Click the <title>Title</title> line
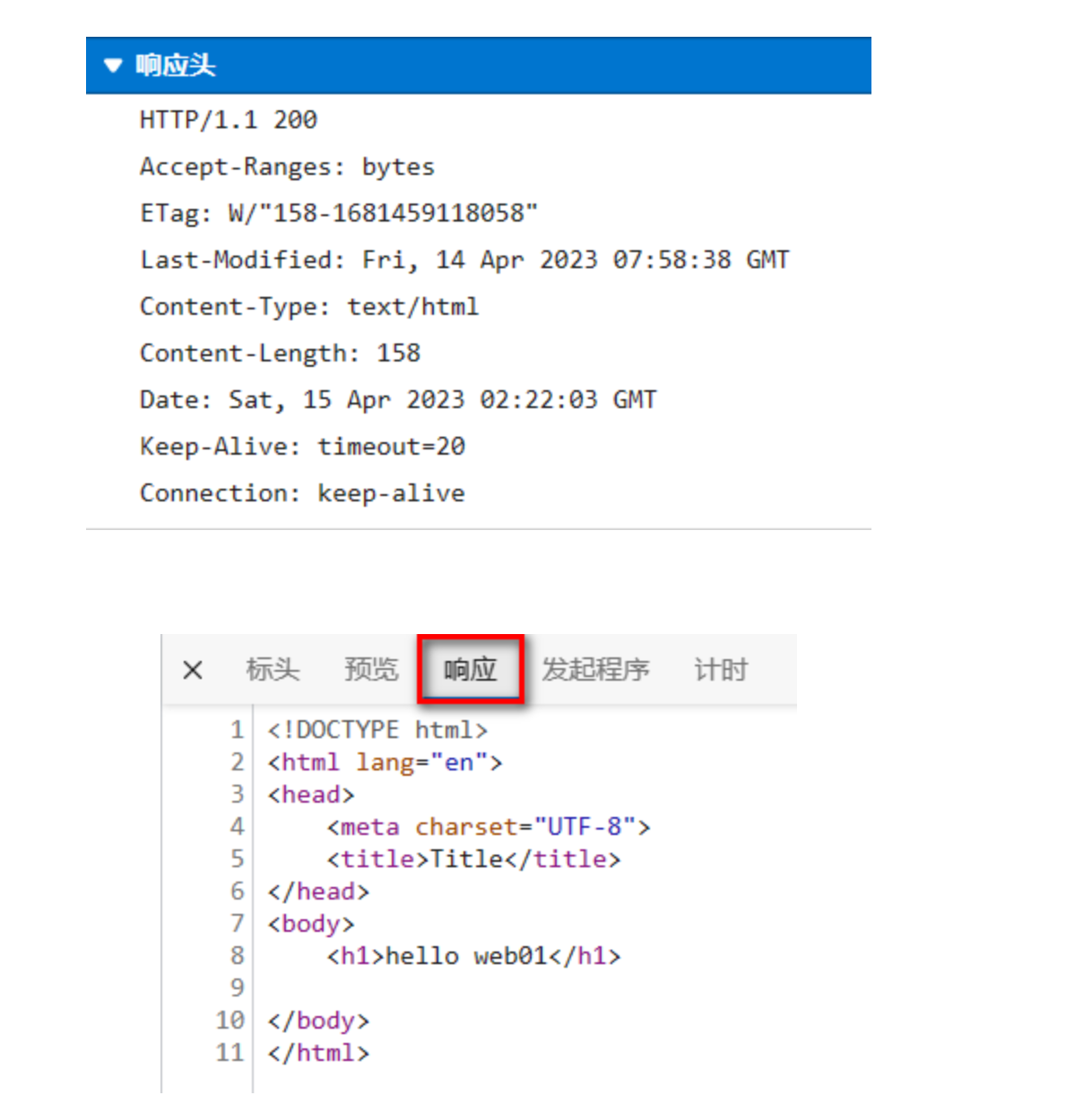This screenshot has height=1104, width=1092. [473, 859]
